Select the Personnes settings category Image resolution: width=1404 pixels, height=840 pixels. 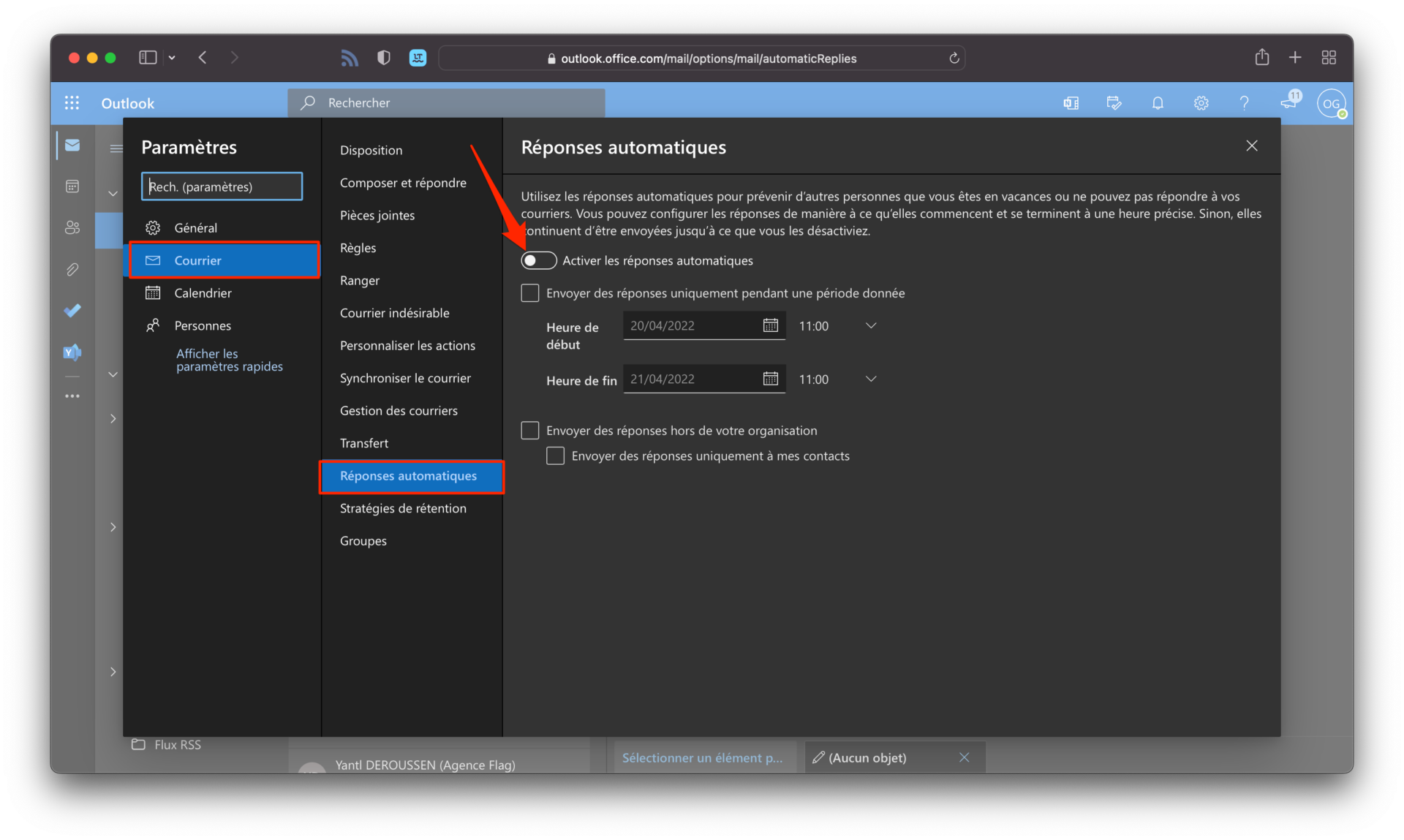click(224, 325)
